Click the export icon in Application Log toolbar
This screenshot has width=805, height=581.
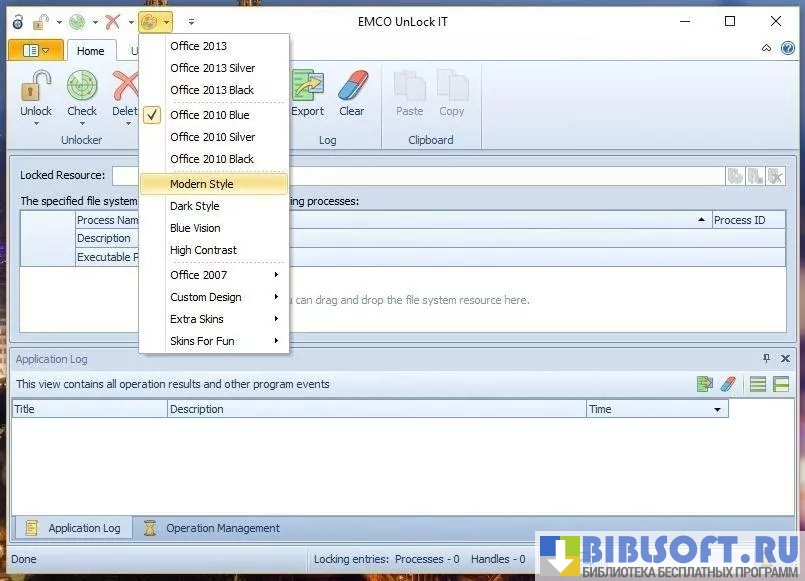705,384
